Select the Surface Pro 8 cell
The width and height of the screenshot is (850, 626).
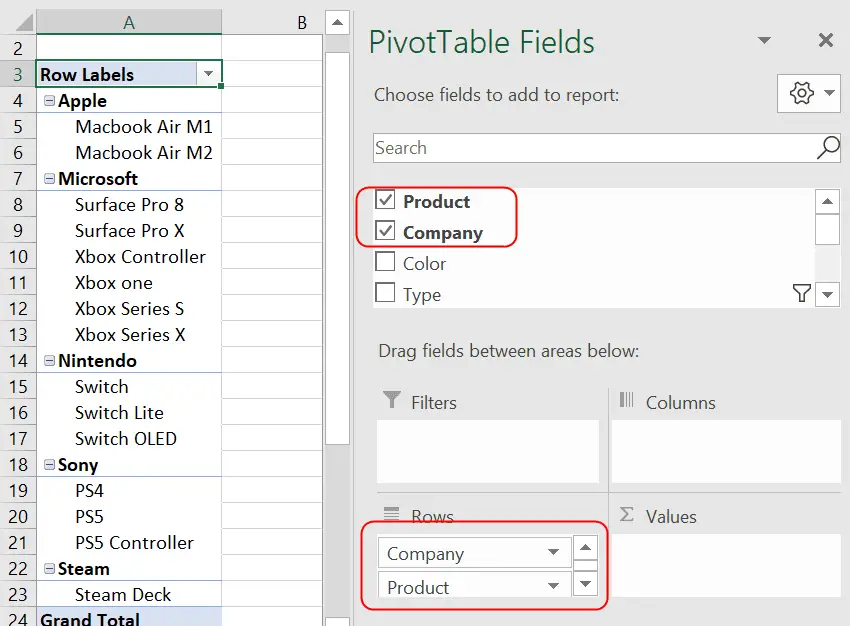click(129, 204)
